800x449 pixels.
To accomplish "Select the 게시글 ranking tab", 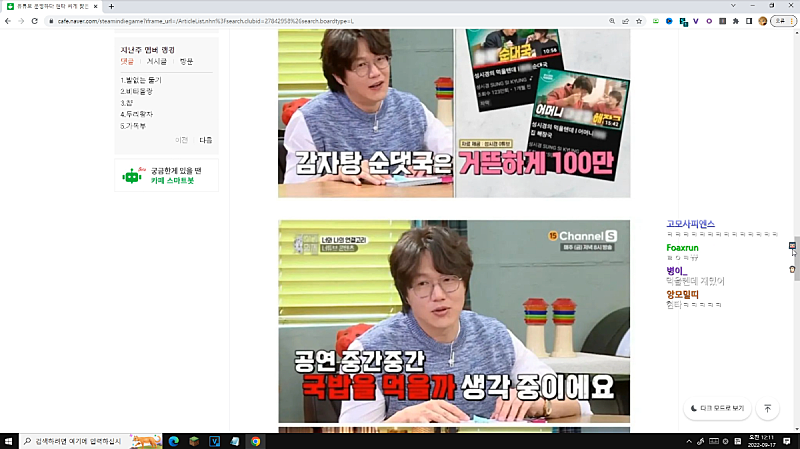I will [157, 61].
